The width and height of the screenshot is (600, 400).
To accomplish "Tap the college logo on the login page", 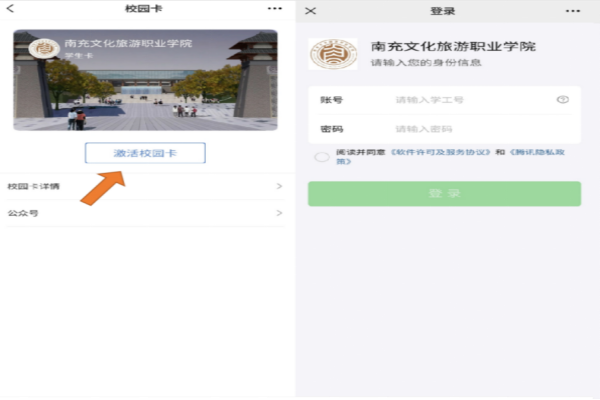I will point(333,54).
